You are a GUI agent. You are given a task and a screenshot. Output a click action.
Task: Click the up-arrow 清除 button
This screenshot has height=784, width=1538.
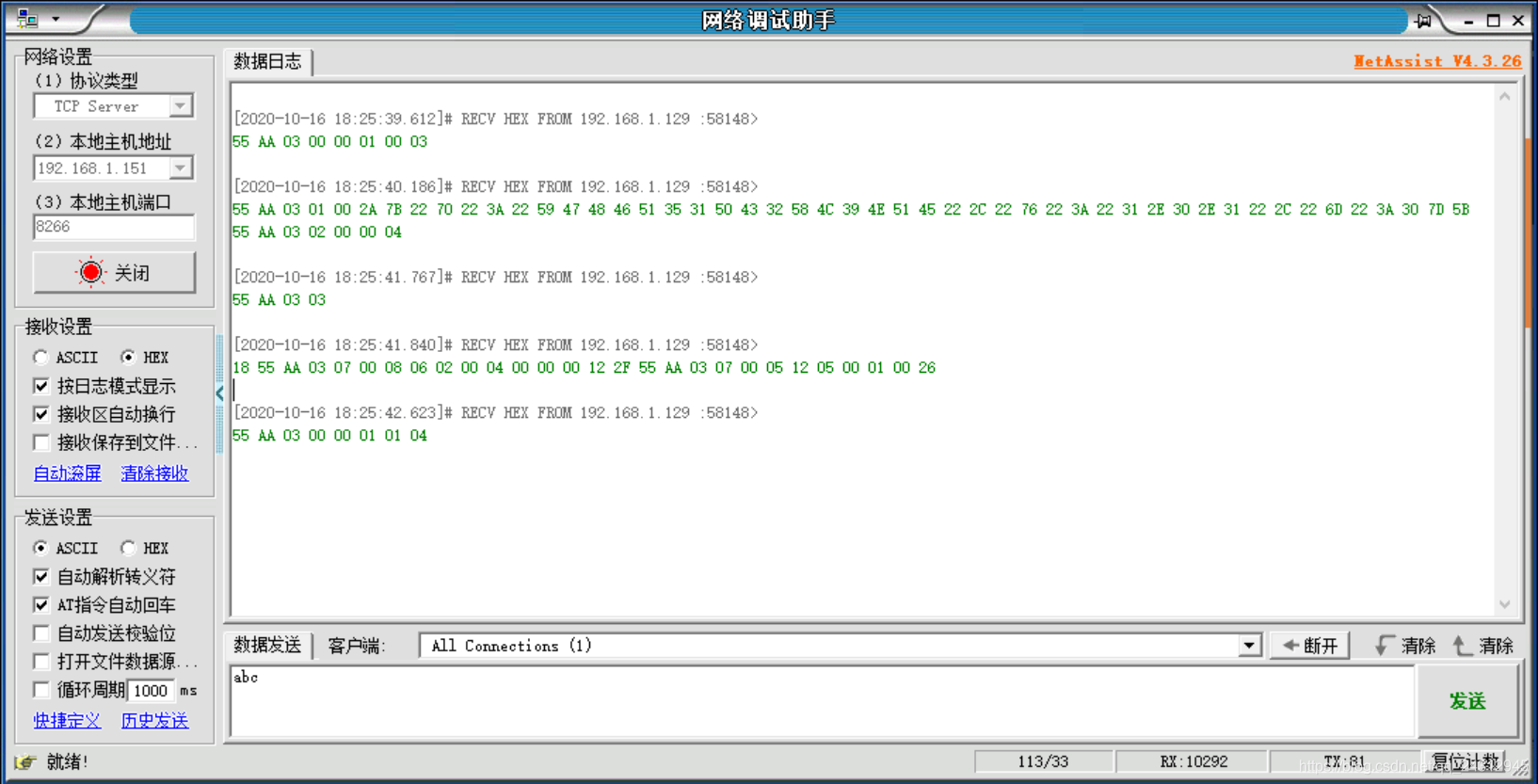(1483, 646)
